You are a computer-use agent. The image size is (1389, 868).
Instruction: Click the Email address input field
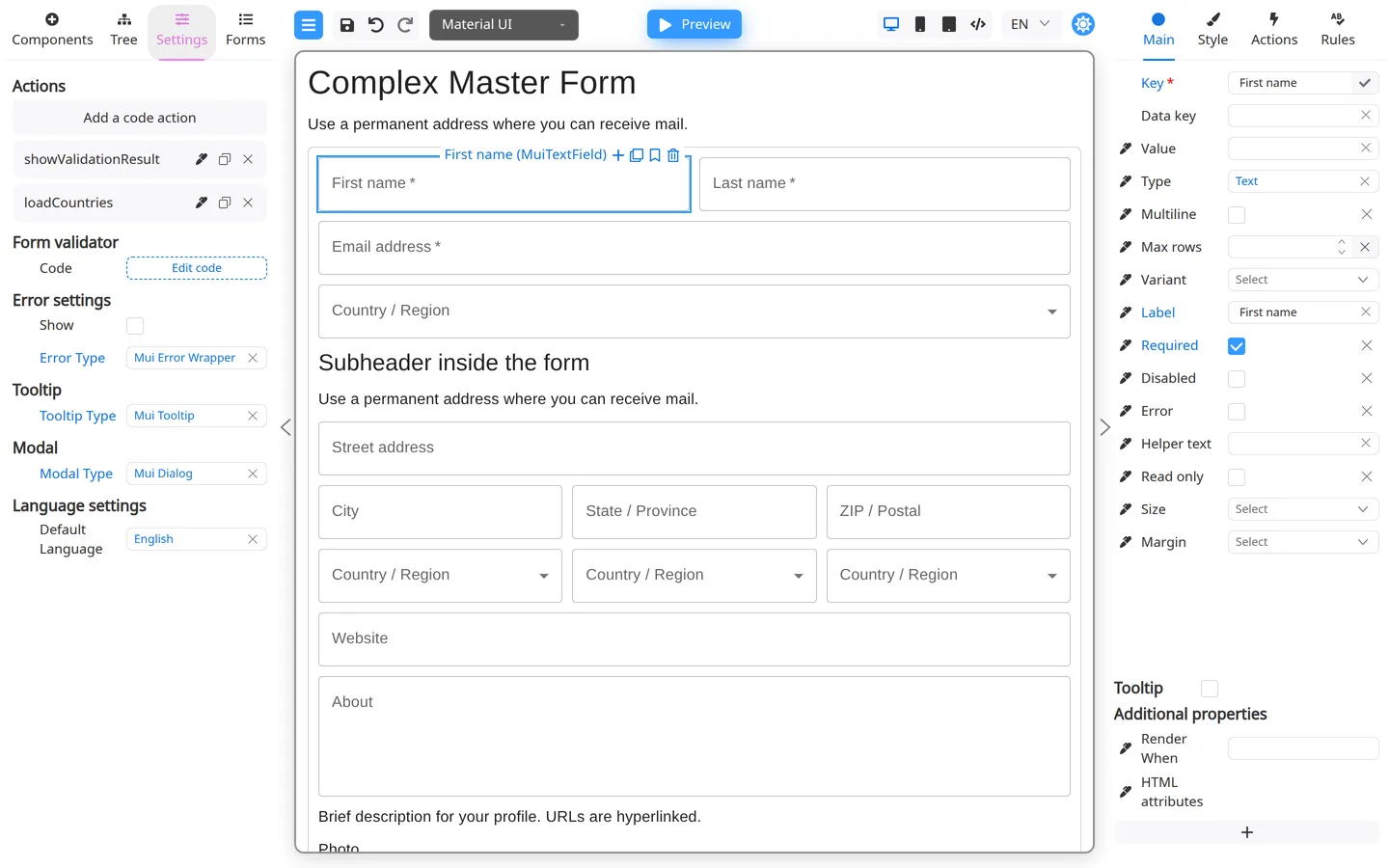[694, 248]
